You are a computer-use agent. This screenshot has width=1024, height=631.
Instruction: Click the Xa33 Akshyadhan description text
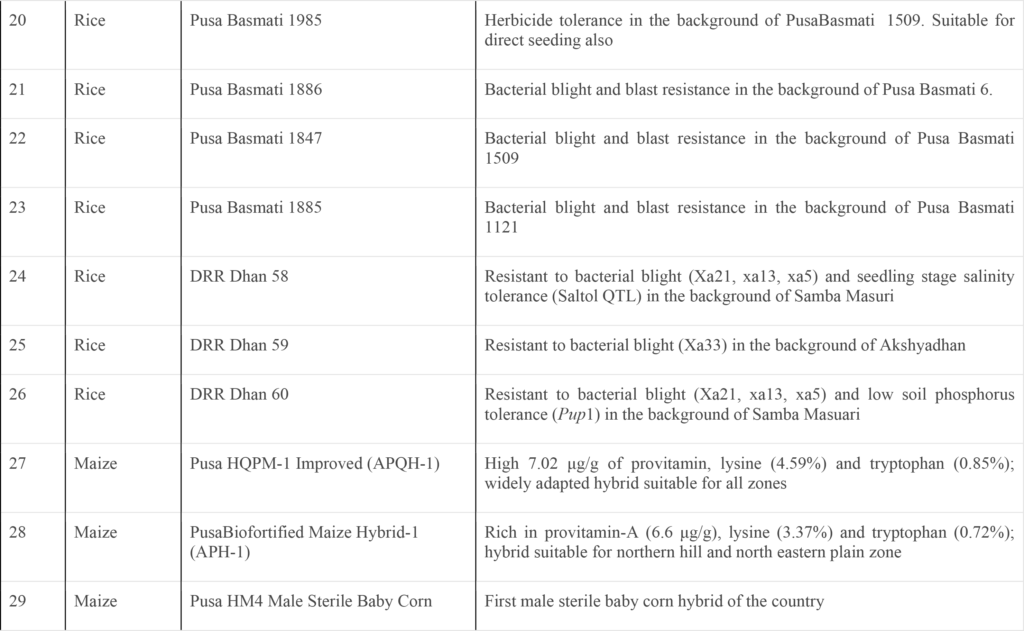click(728, 346)
